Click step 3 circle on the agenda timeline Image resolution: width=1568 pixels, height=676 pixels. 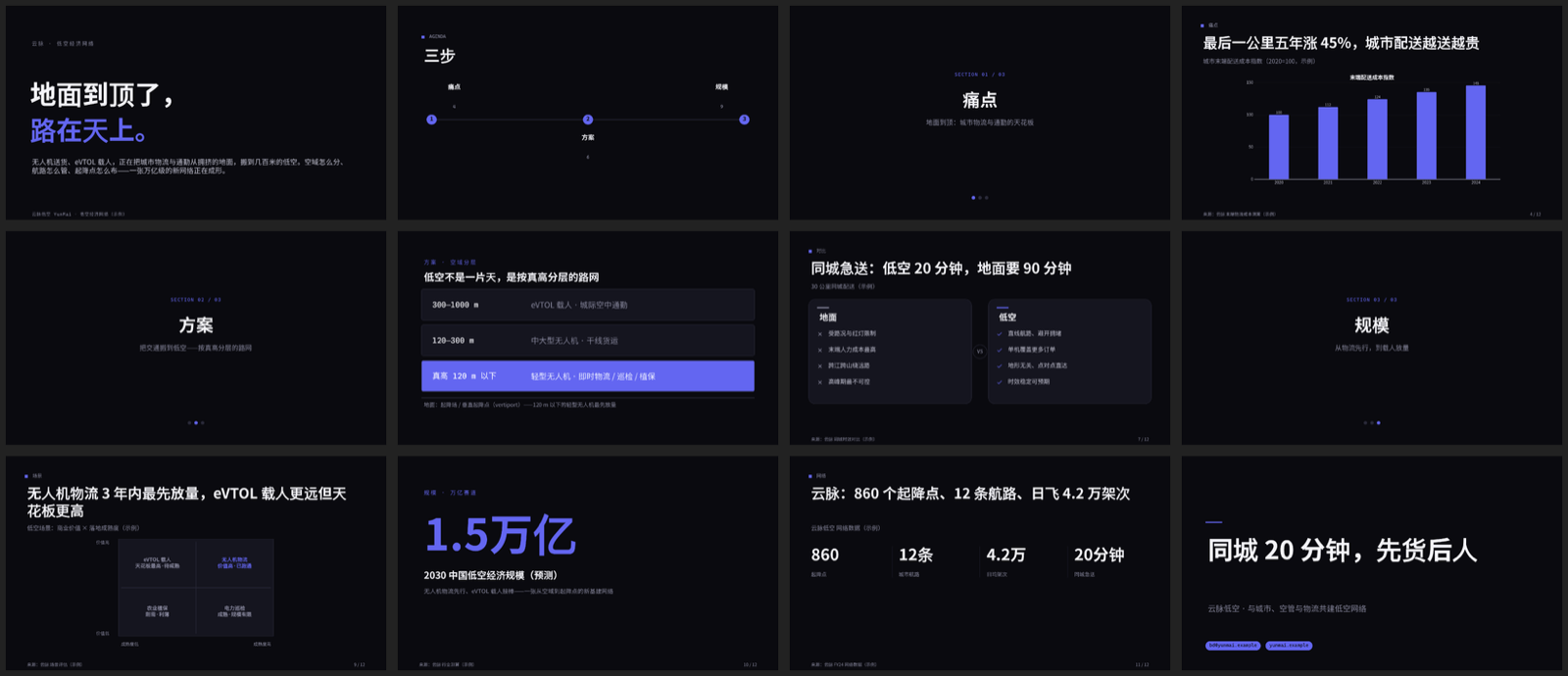744,120
